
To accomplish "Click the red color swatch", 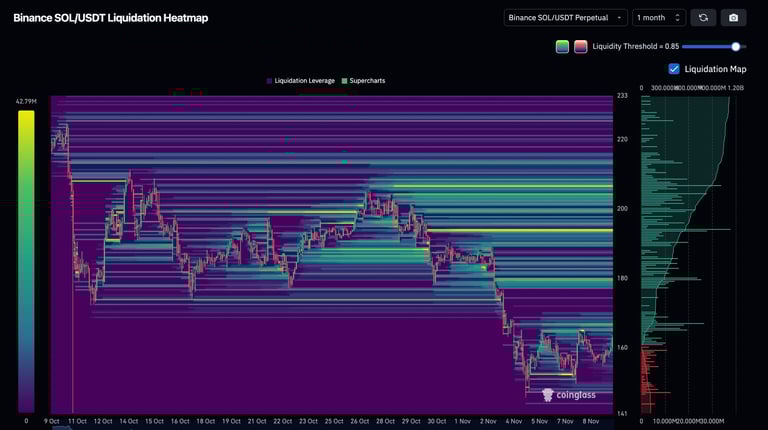I will [580, 47].
